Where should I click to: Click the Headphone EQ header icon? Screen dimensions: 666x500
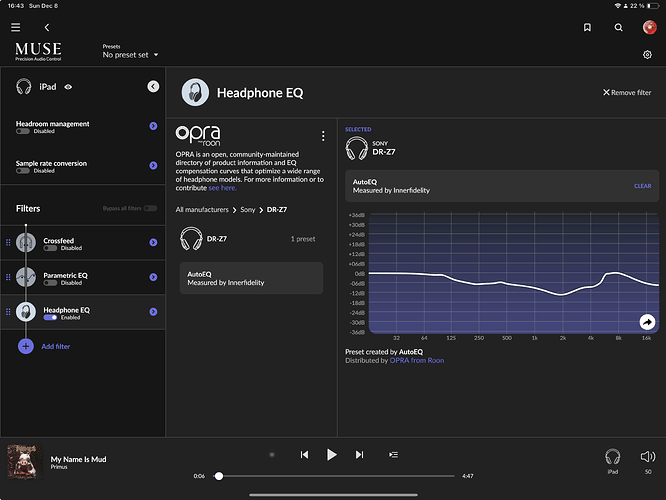pyautogui.click(x=195, y=92)
